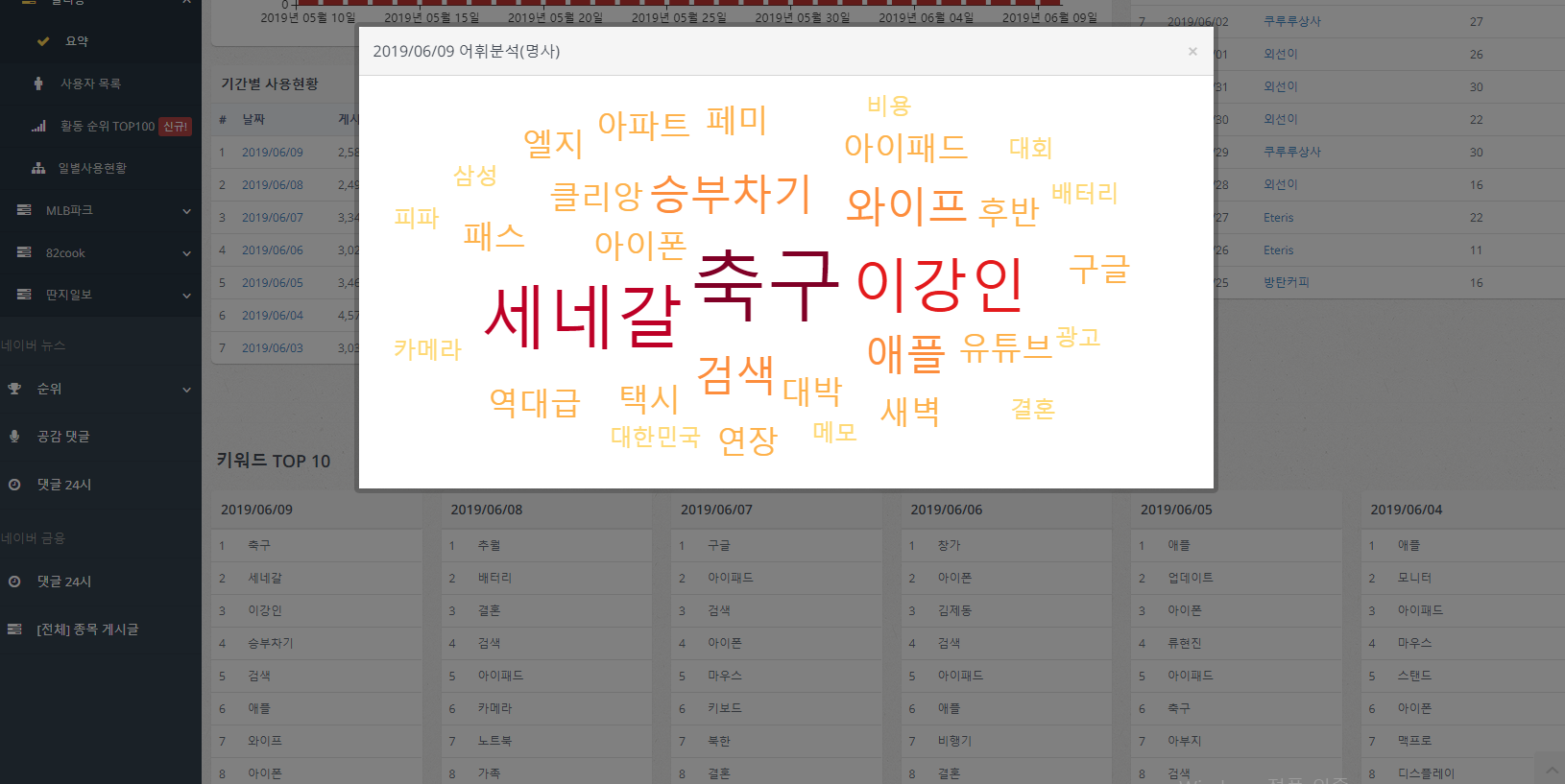1565x784 pixels.
Task: Click user 방탄커피 in the ranking table
Action: pos(1287,283)
